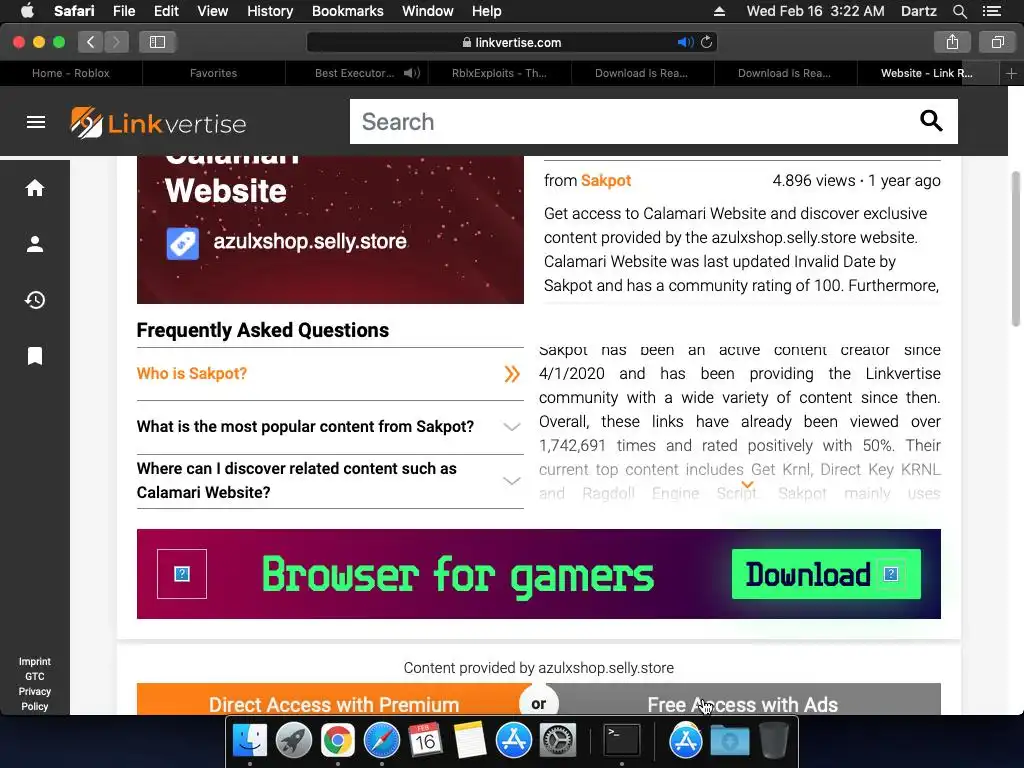This screenshot has height=768, width=1024.
Task: Open Trash in the Dock
Action: tap(774, 741)
